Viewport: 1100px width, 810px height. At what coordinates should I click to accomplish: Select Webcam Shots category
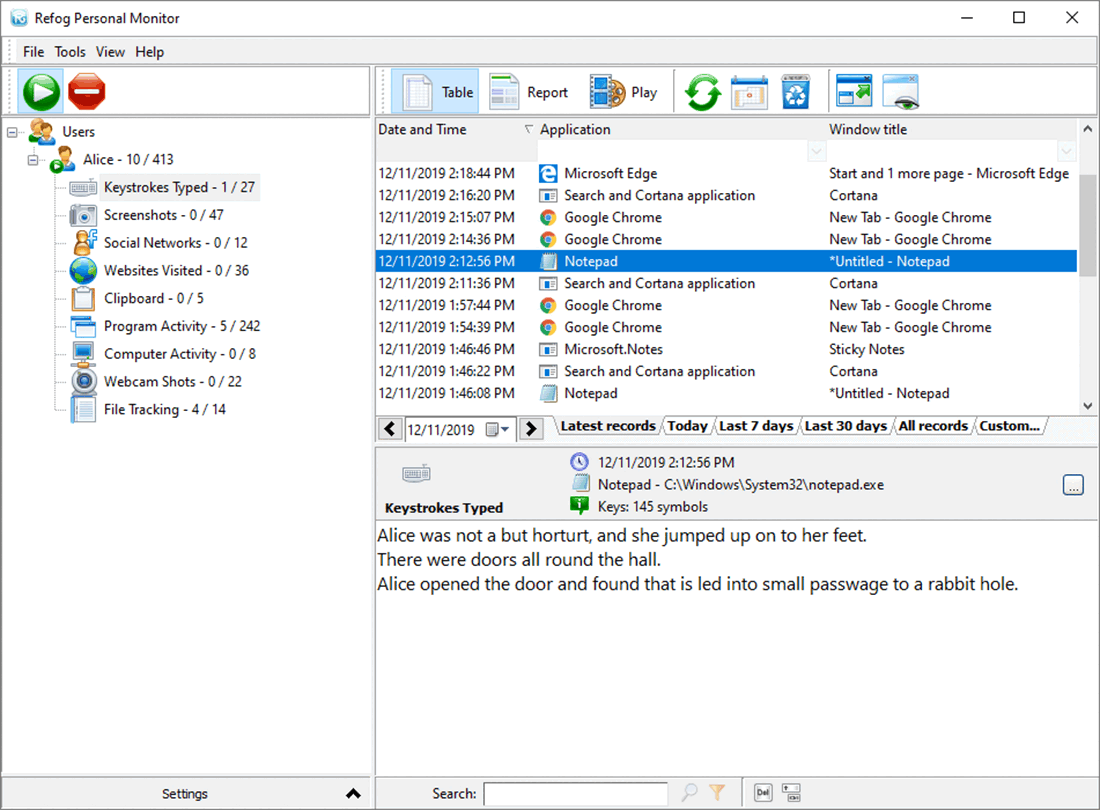point(173,382)
